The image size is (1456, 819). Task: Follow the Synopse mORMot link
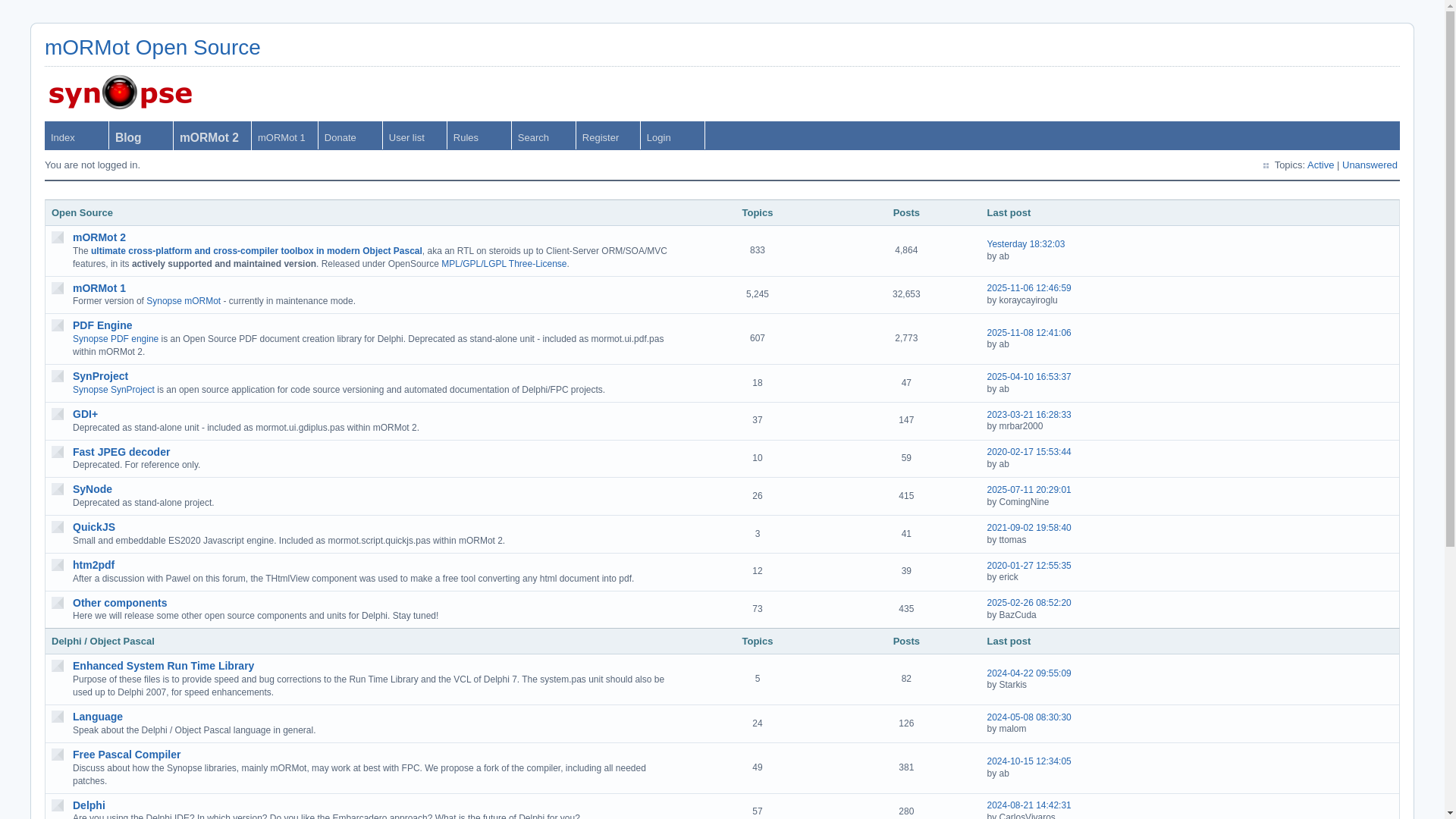coord(184,301)
